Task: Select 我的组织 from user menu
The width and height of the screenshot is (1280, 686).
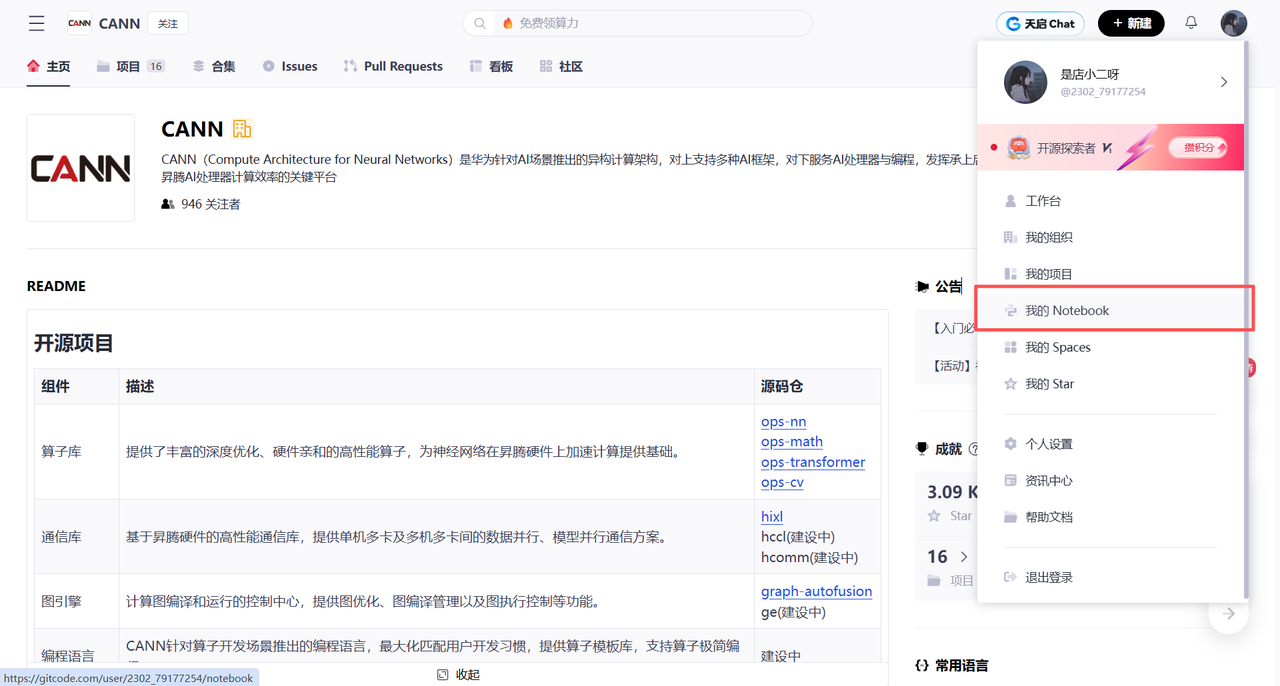Action: coord(1110,237)
